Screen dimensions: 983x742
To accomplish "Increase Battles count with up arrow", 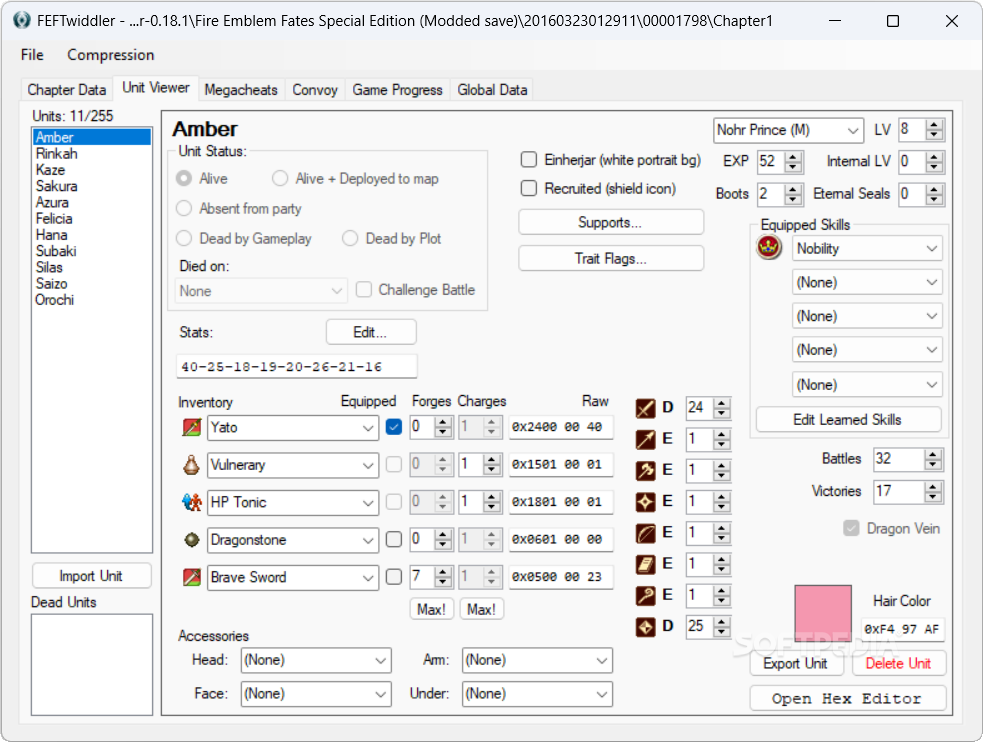I will click(x=933, y=454).
